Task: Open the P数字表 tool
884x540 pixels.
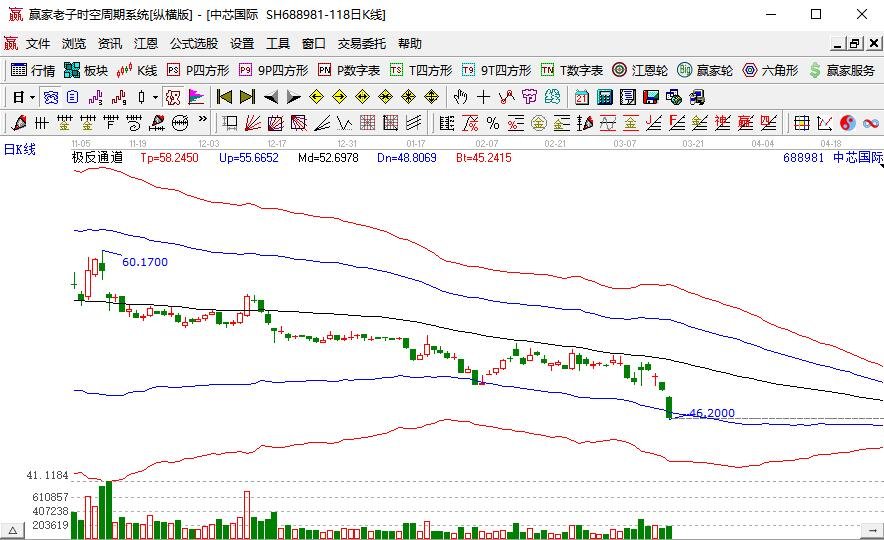Action: tap(349, 70)
